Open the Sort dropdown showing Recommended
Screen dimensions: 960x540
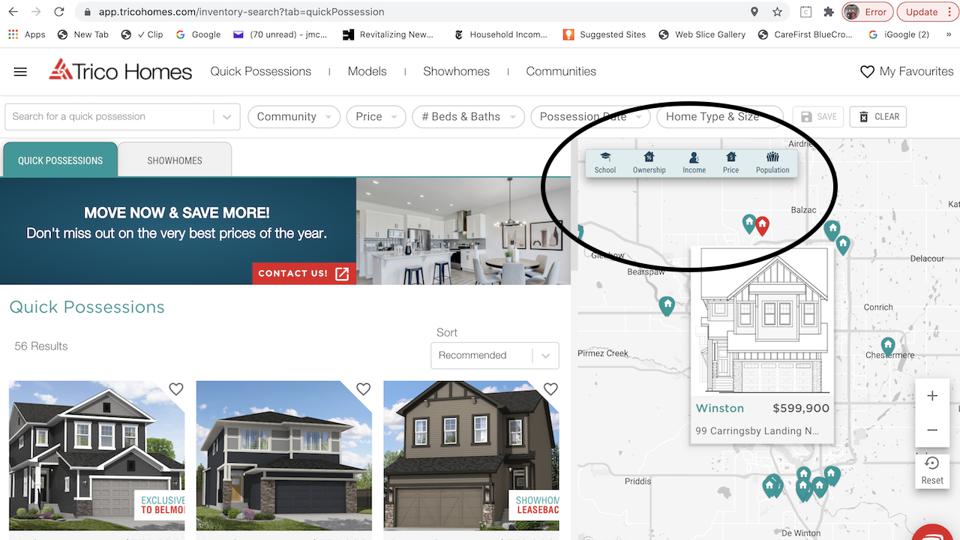tap(494, 355)
